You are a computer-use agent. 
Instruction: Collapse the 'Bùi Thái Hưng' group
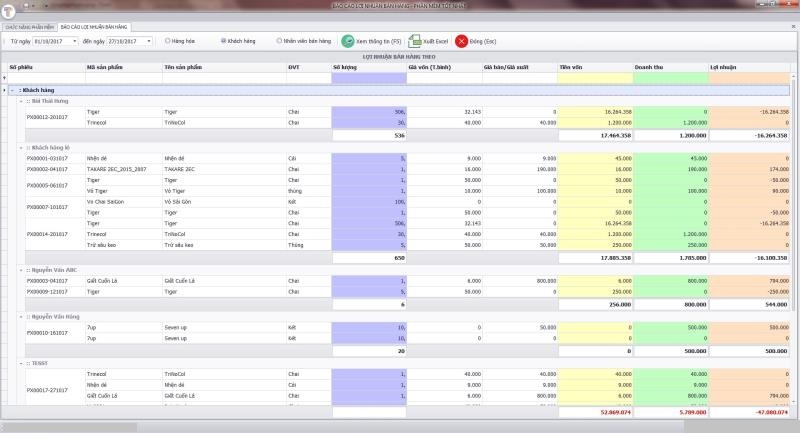[21, 101]
